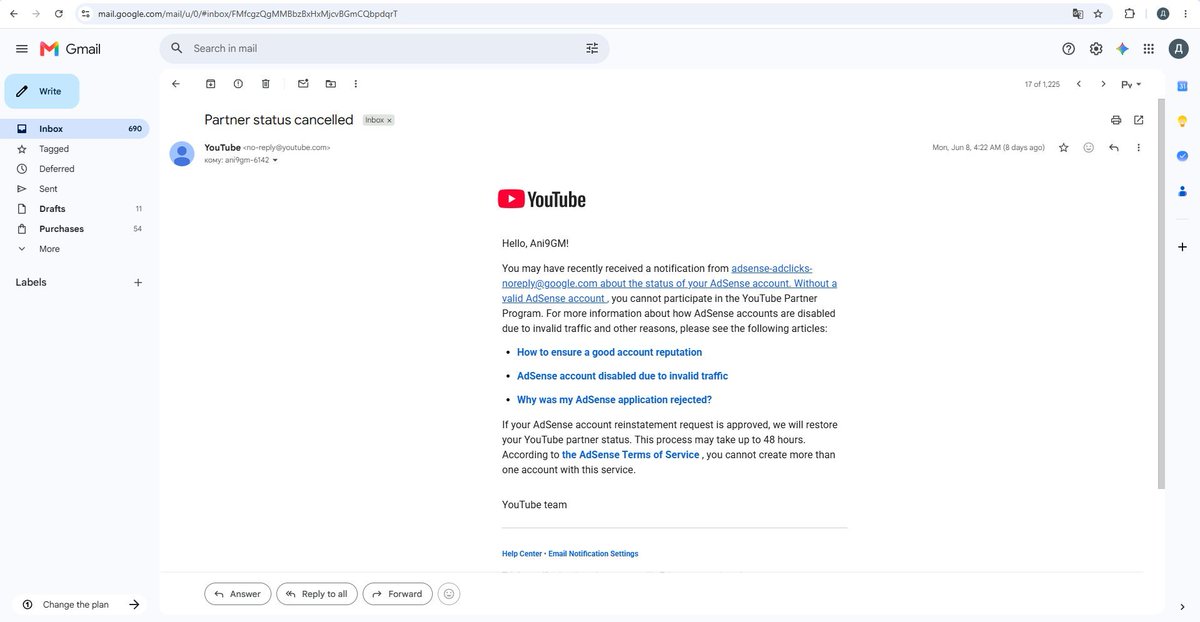Open the main menu hamburger icon
1200x622 pixels.
pyautogui.click(x=22, y=48)
